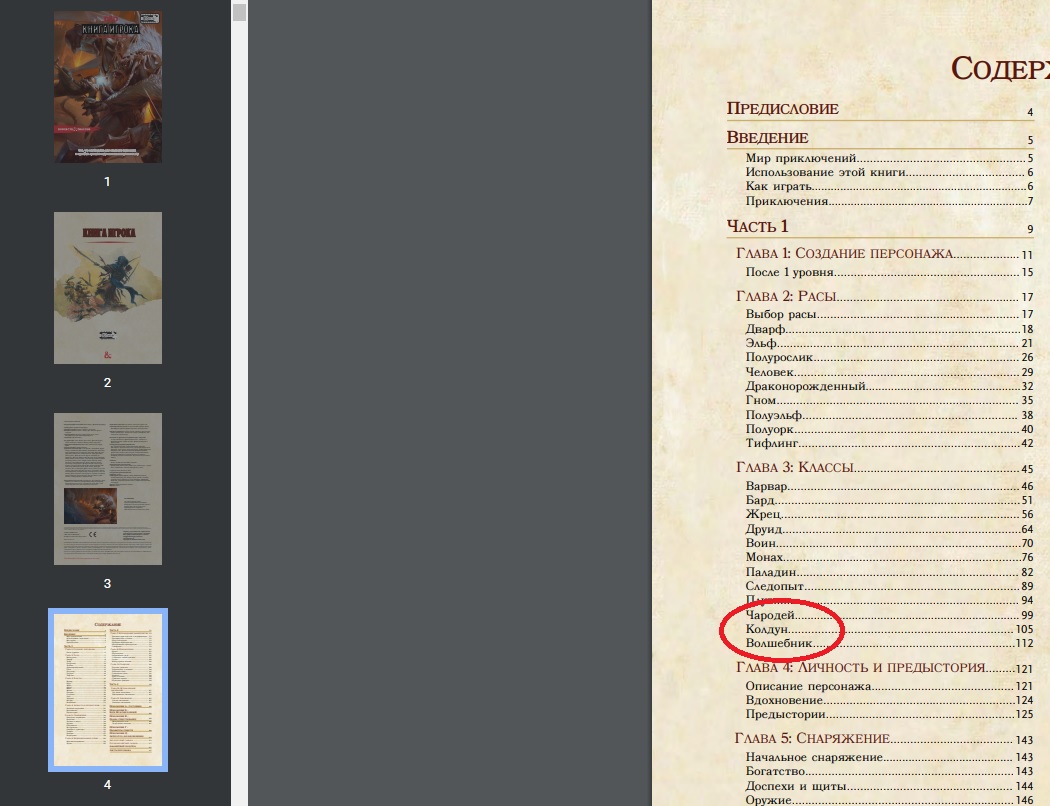Click the 'Гном' entry
The height and width of the screenshot is (806, 1050).
(x=761, y=400)
